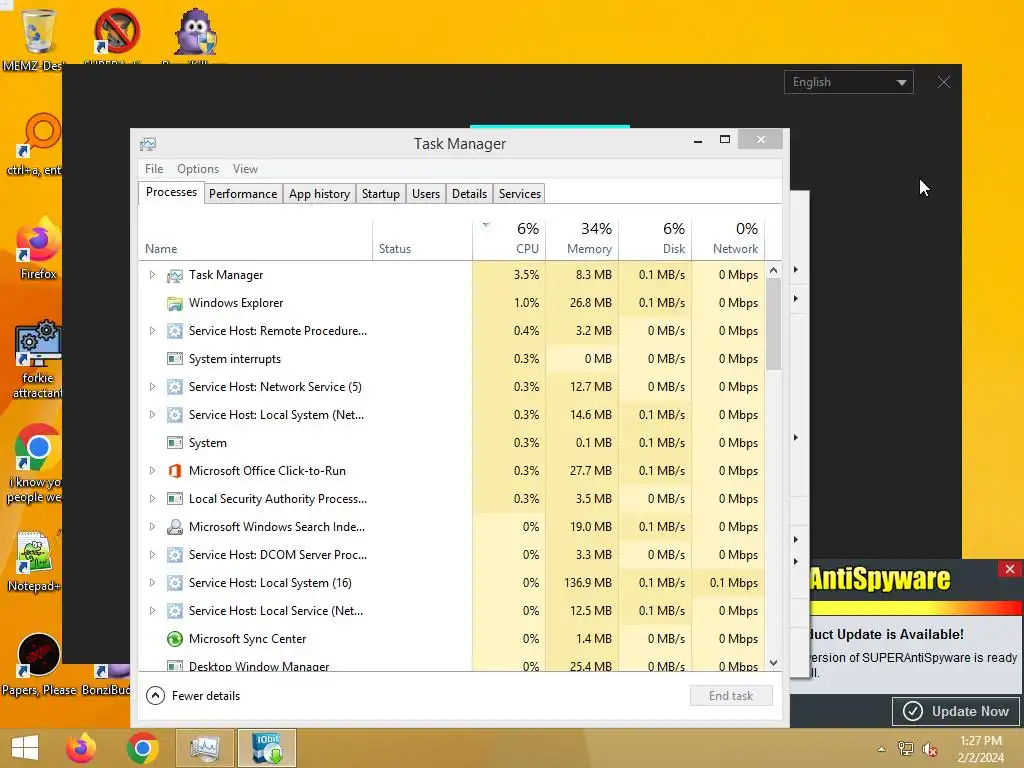Image resolution: width=1024 pixels, height=768 pixels.
Task: Click the Microsoft Office Click-to-Run icon
Action: 174,471
